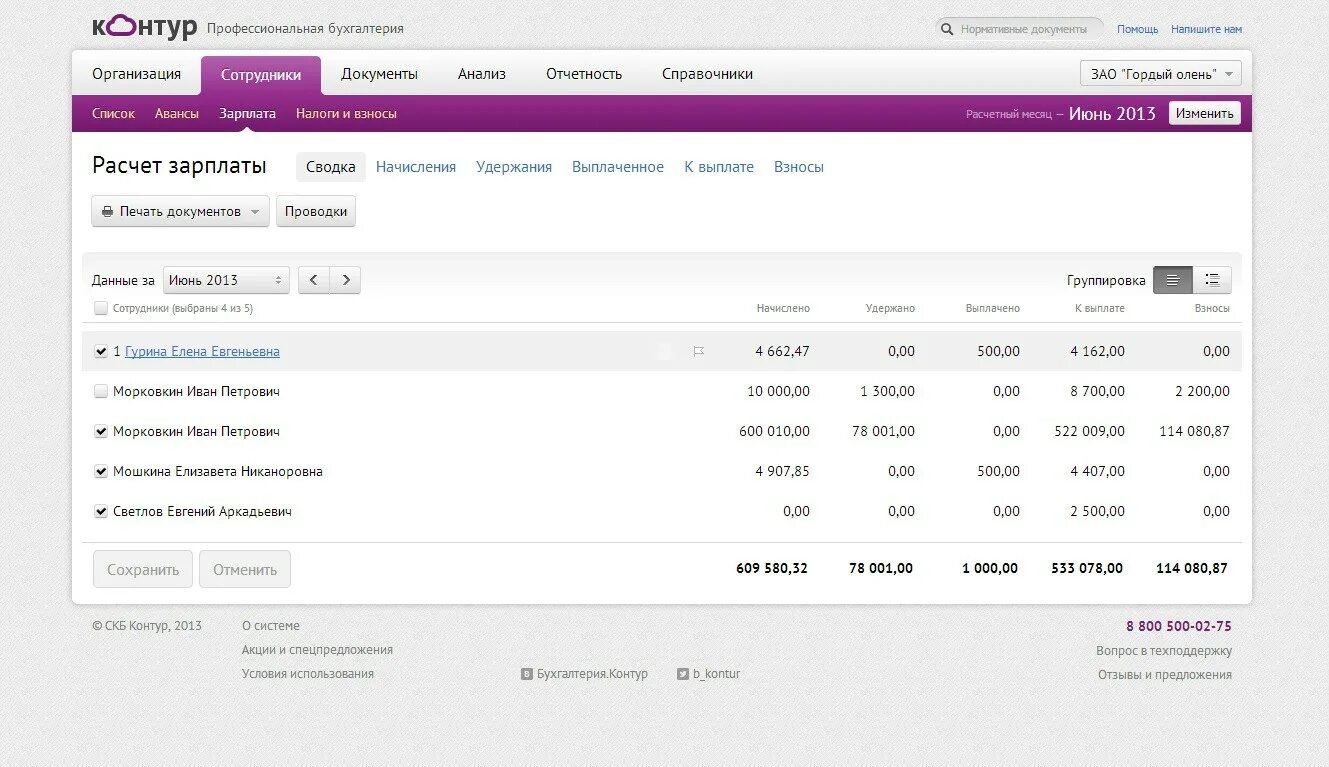
Task: Click phone number 8 800 500-02-75
Action: pos(1179,627)
